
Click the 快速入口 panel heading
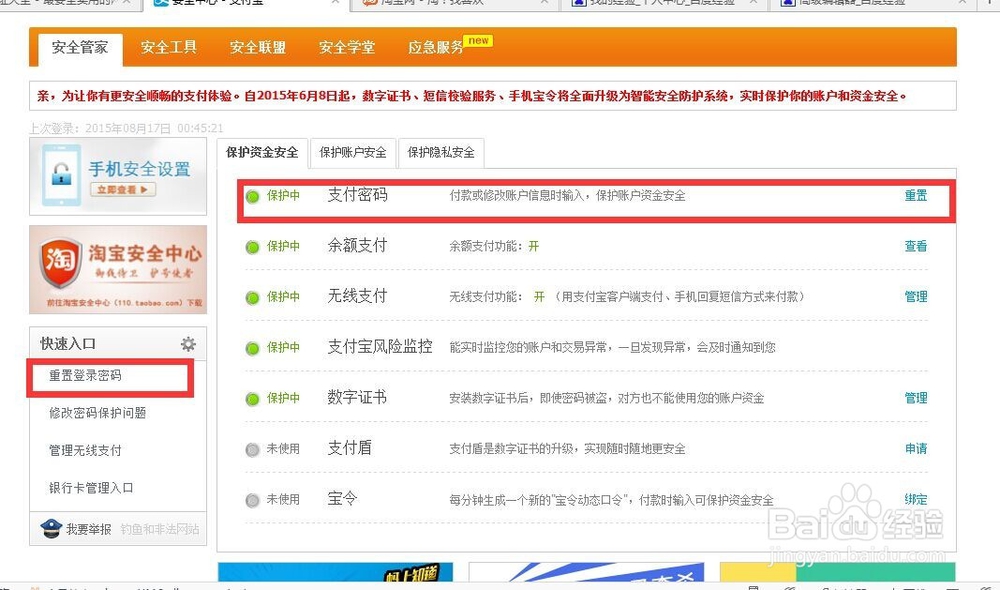[68, 344]
